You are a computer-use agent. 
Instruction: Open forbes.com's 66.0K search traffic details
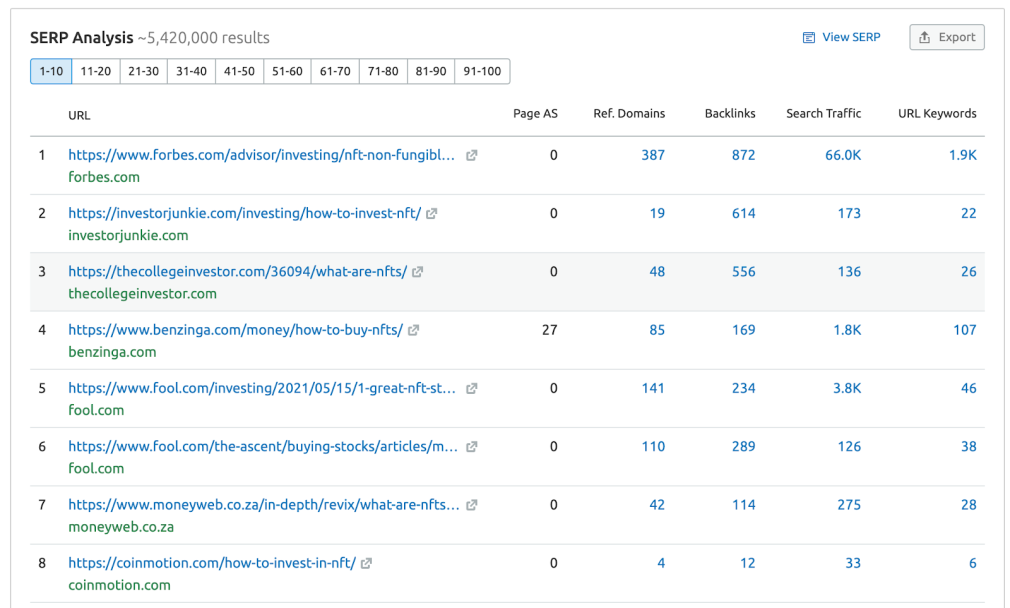tap(843, 155)
